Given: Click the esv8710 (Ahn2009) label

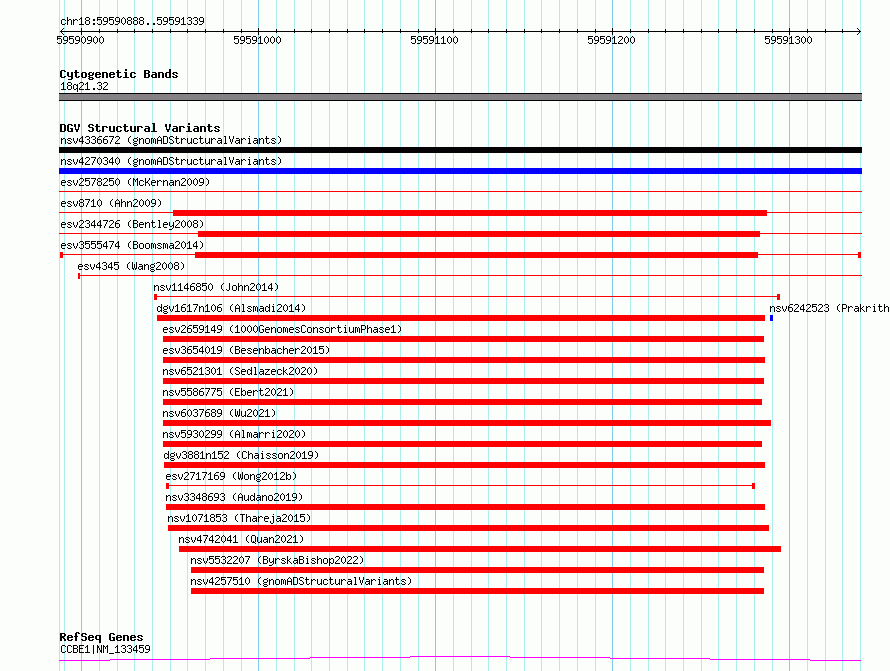Looking at the screenshot, I should (111, 203).
